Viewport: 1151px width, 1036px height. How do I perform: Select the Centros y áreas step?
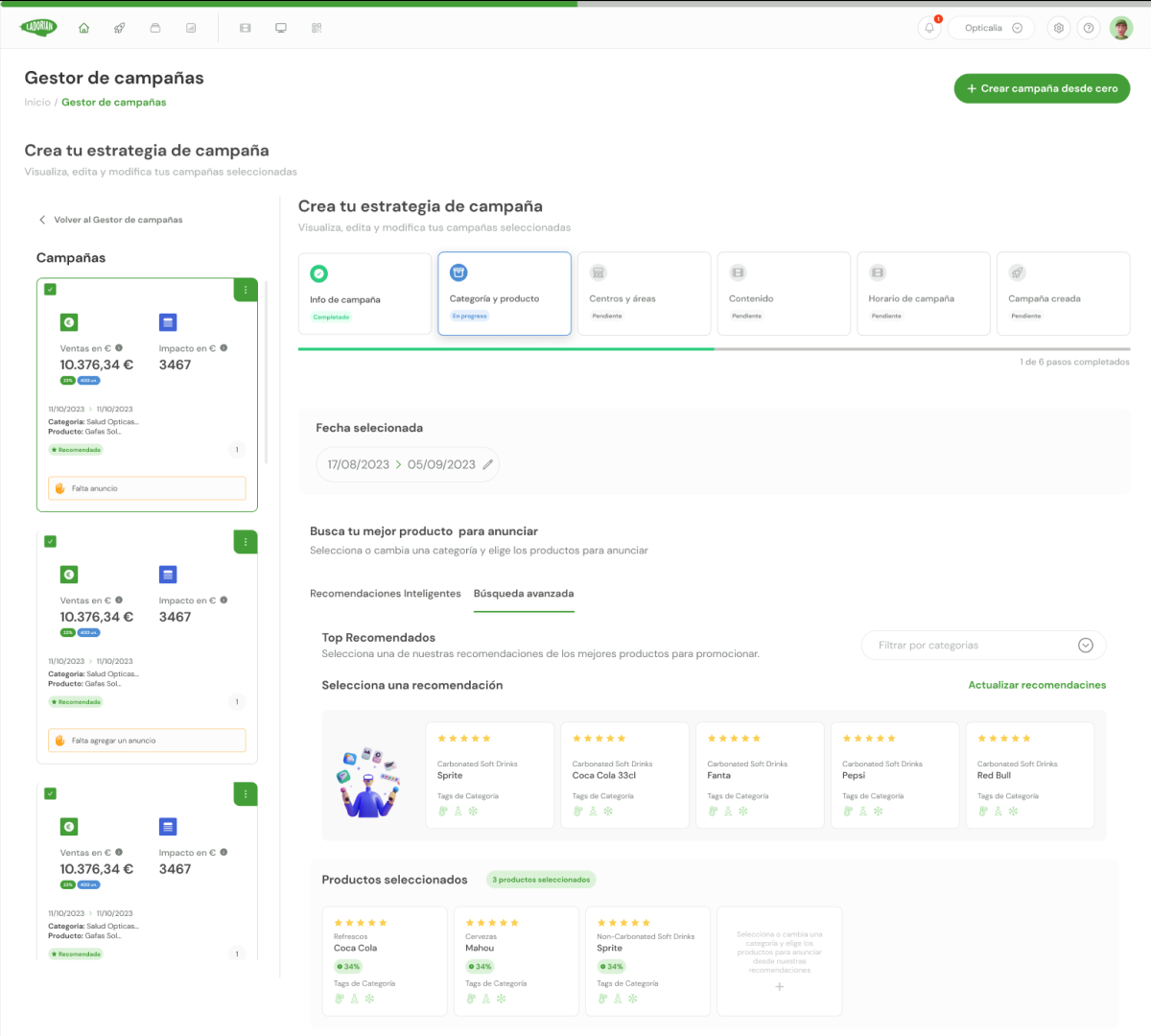(x=644, y=294)
